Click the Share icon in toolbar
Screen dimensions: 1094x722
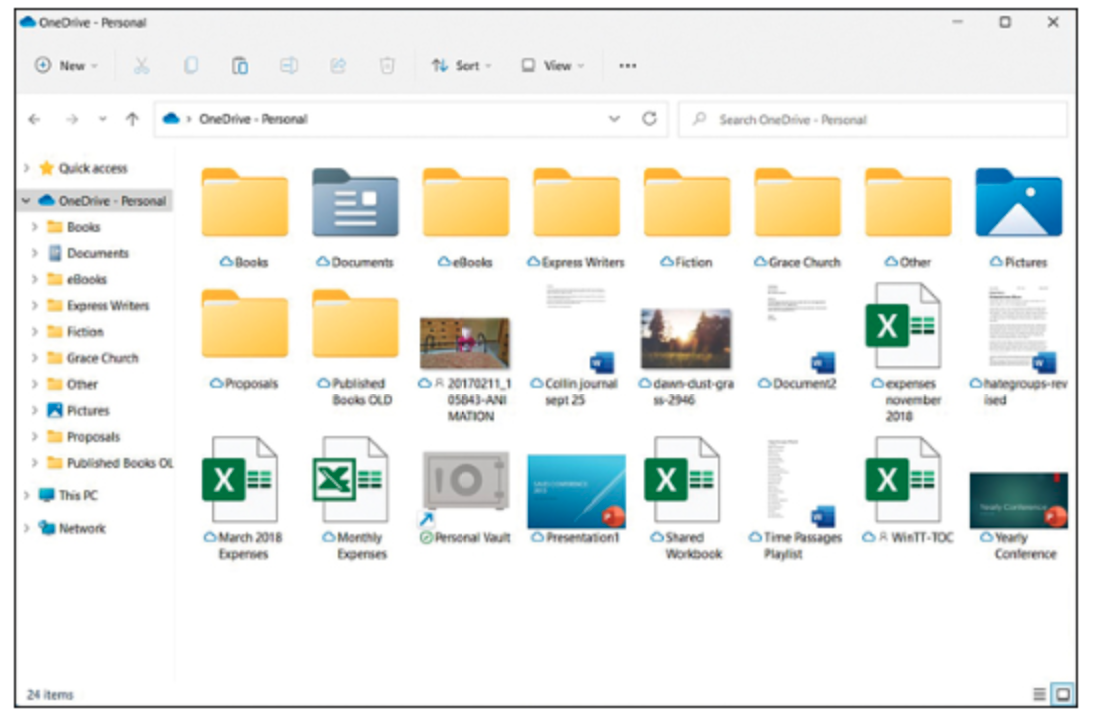click(338, 66)
